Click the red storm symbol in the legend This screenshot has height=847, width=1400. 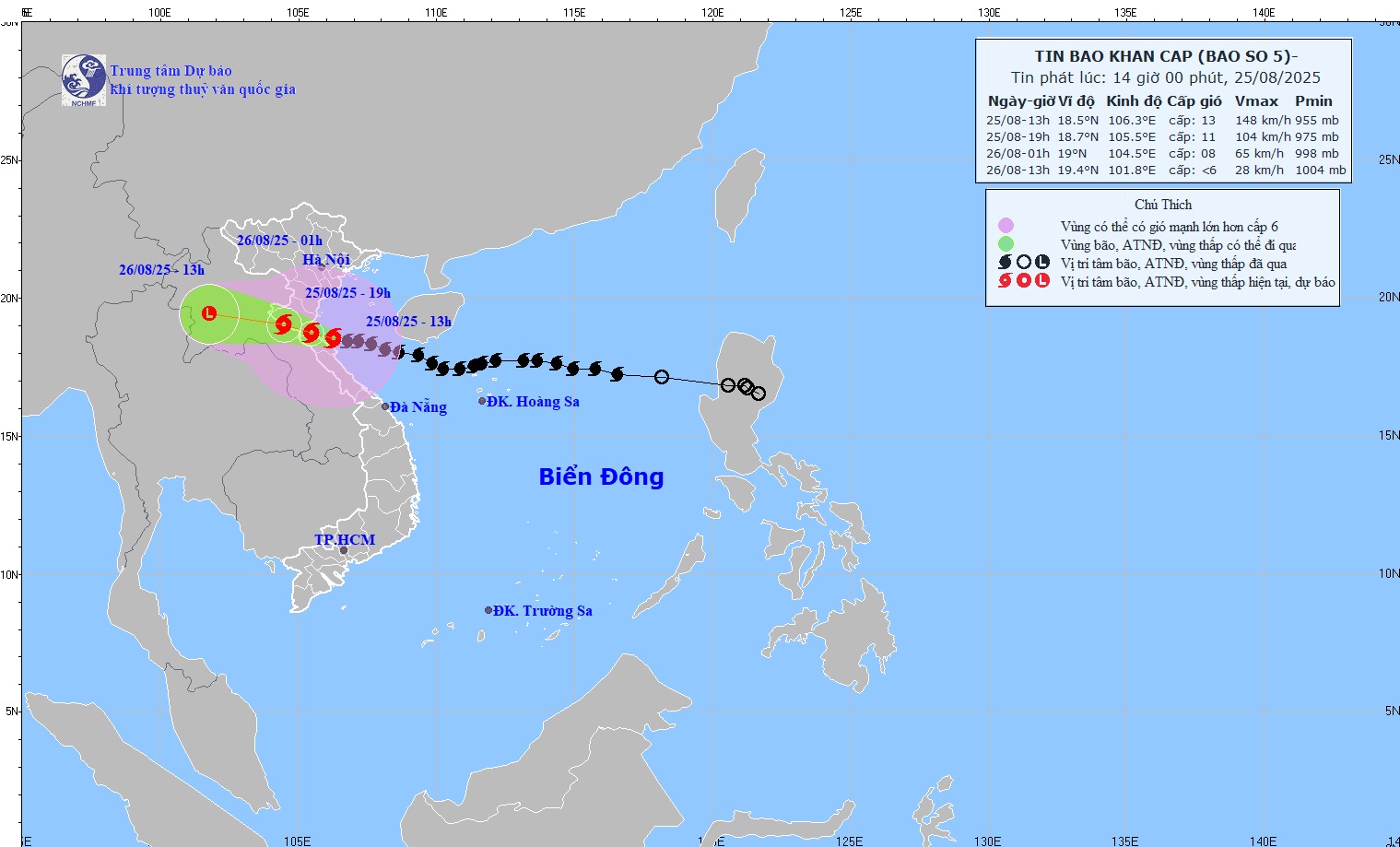(x=1005, y=281)
